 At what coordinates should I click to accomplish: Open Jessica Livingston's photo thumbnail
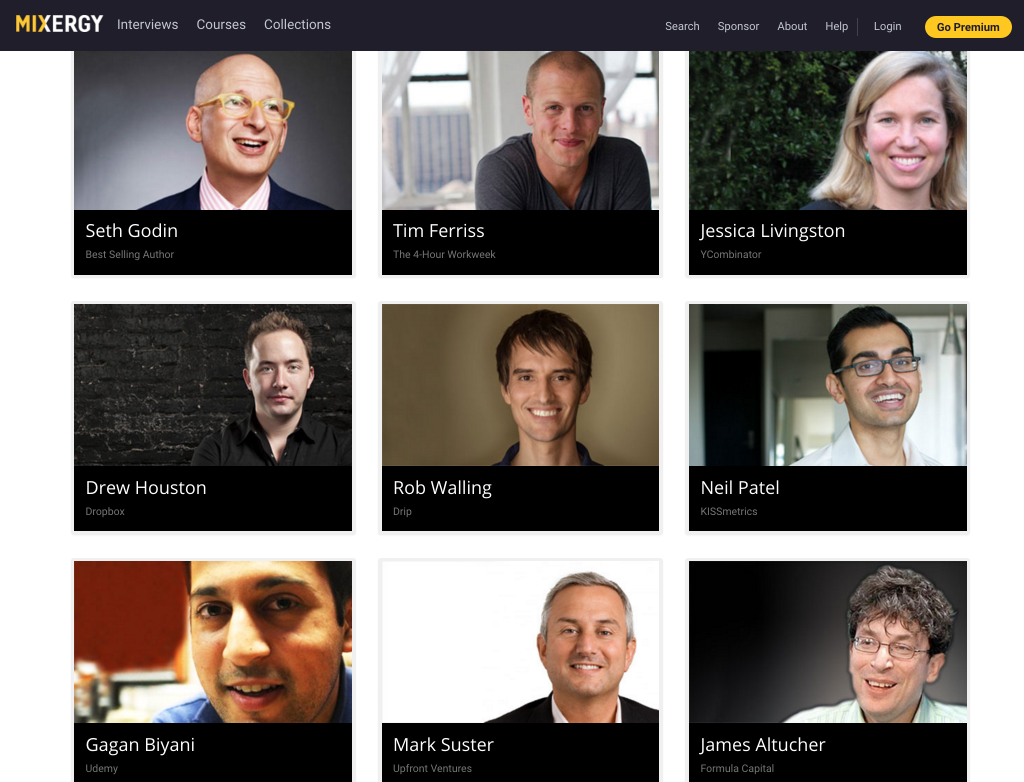[828, 131]
